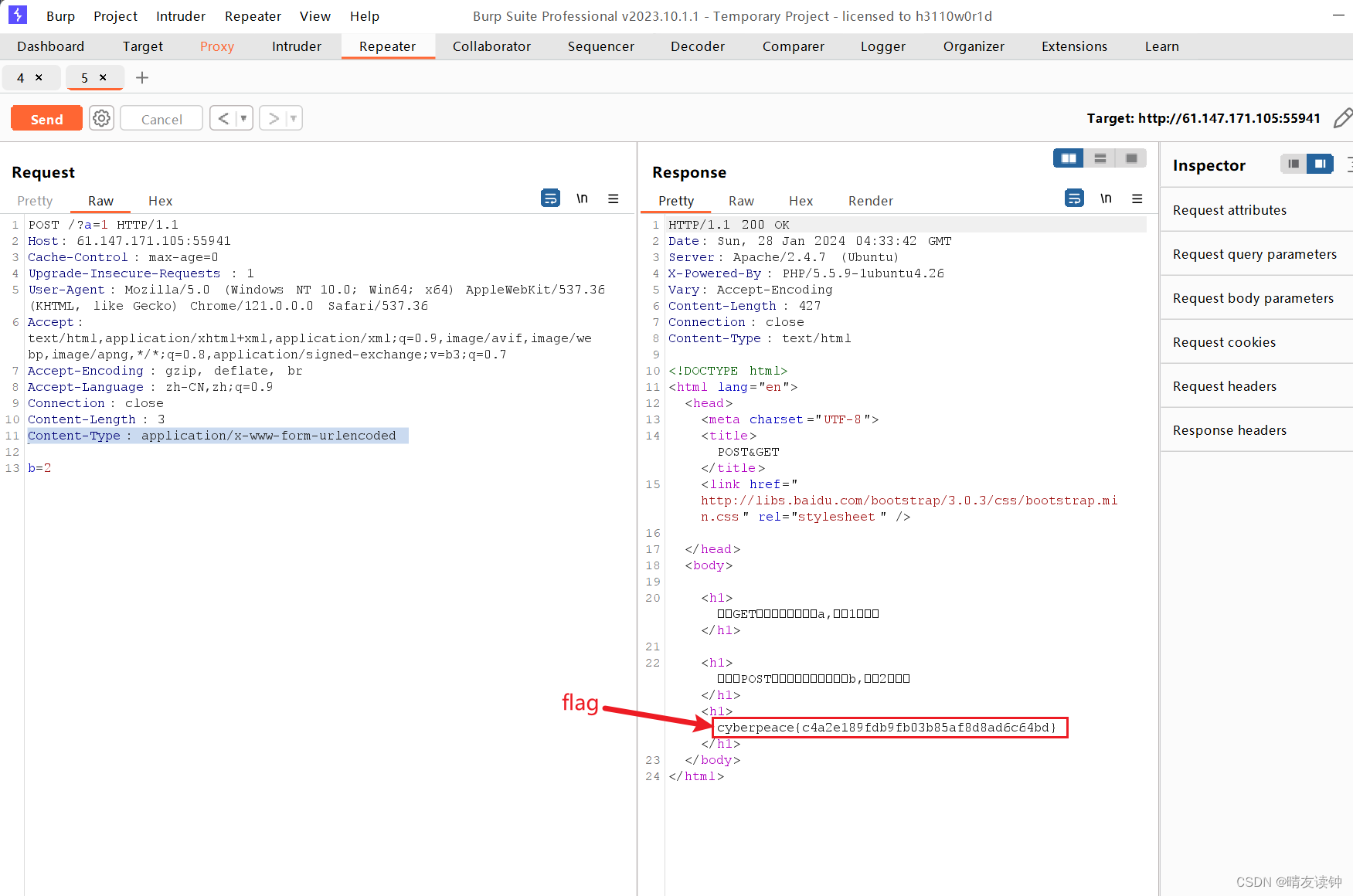Image resolution: width=1353 pixels, height=896 pixels.
Task: Dock Inspector panel to the right
Action: coord(1321,164)
